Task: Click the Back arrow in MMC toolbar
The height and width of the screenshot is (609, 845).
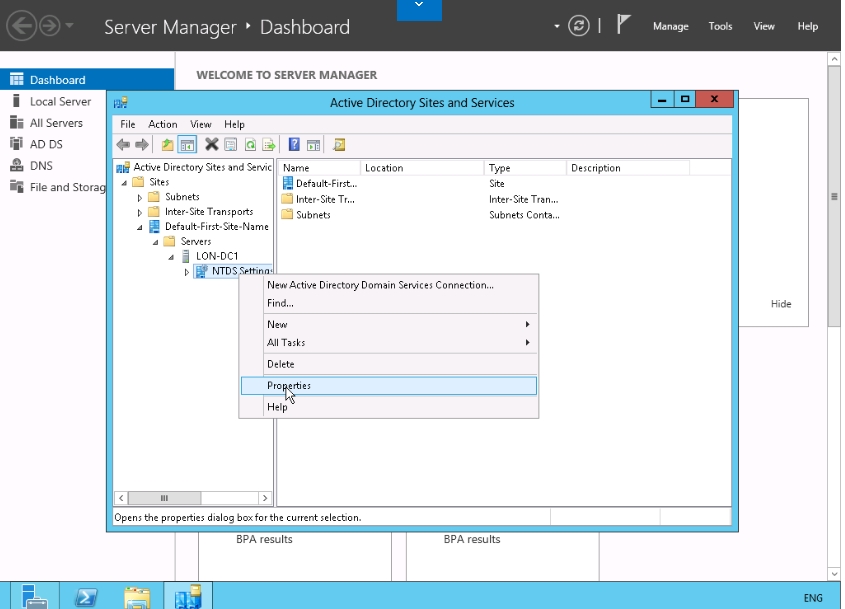Action: click(x=124, y=145)
